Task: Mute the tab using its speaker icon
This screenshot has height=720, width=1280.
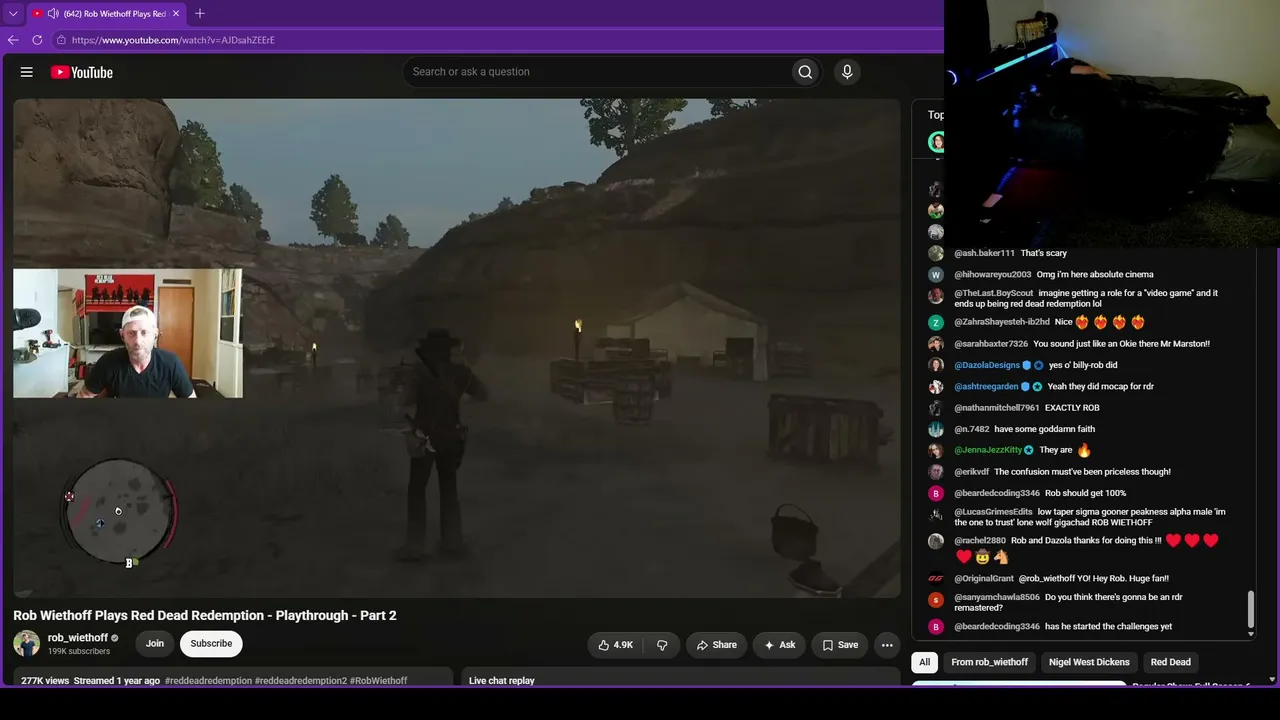Action: click(x=53, y=14)
